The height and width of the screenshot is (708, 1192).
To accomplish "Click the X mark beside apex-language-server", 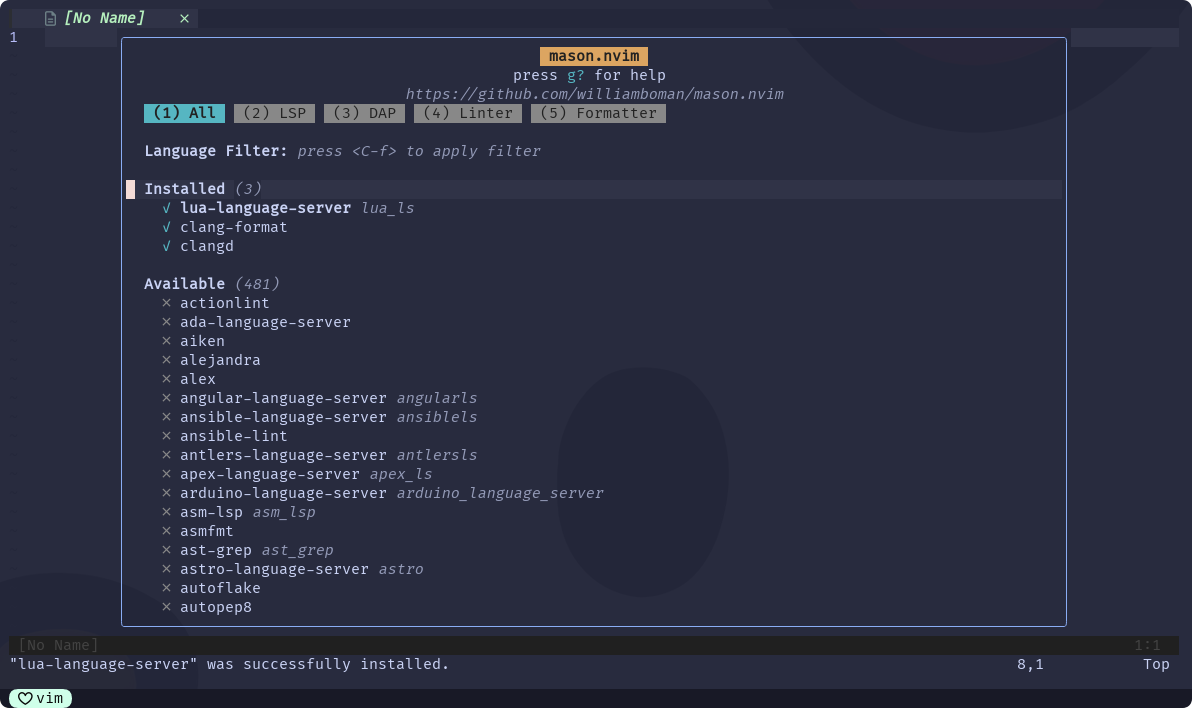I will pyautogui.click(x=166, y=474).
